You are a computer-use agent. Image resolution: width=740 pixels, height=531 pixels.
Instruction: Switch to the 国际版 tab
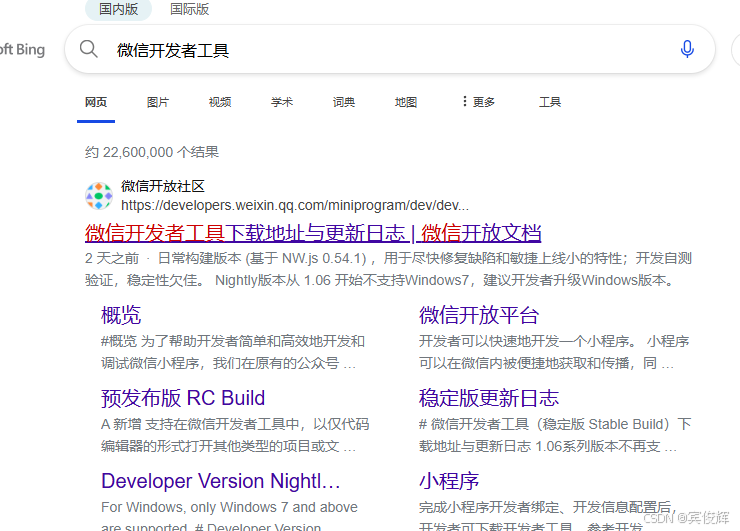pyautogui.click(x=189, y=9)
